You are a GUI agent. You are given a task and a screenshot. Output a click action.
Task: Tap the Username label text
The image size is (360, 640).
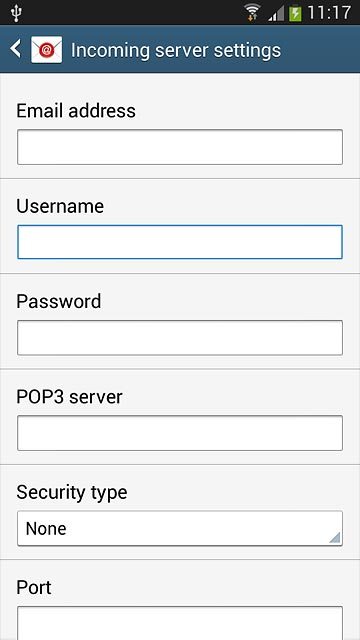pyautogui.click(x=60, y=206)
